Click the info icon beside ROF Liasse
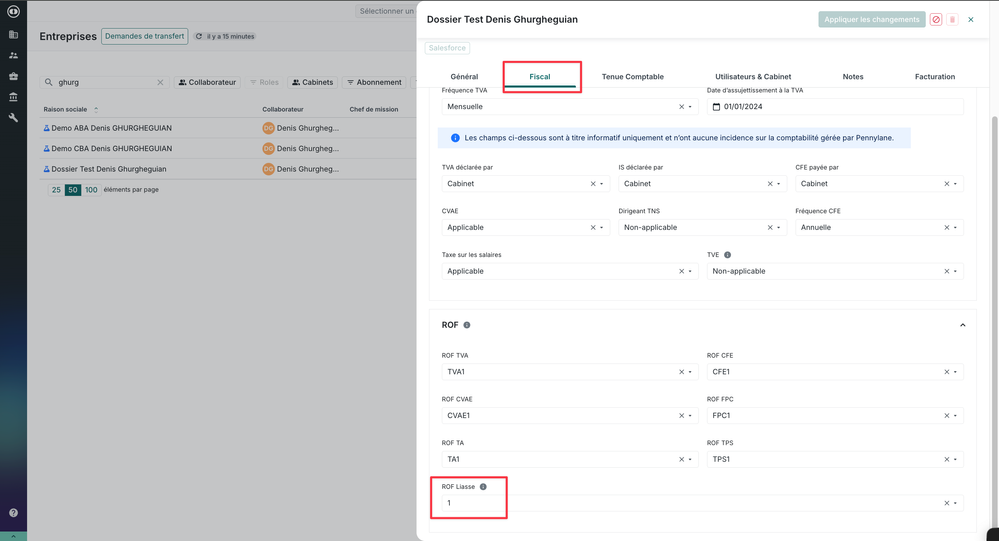The image size is (999, 541). coord(483,487)
